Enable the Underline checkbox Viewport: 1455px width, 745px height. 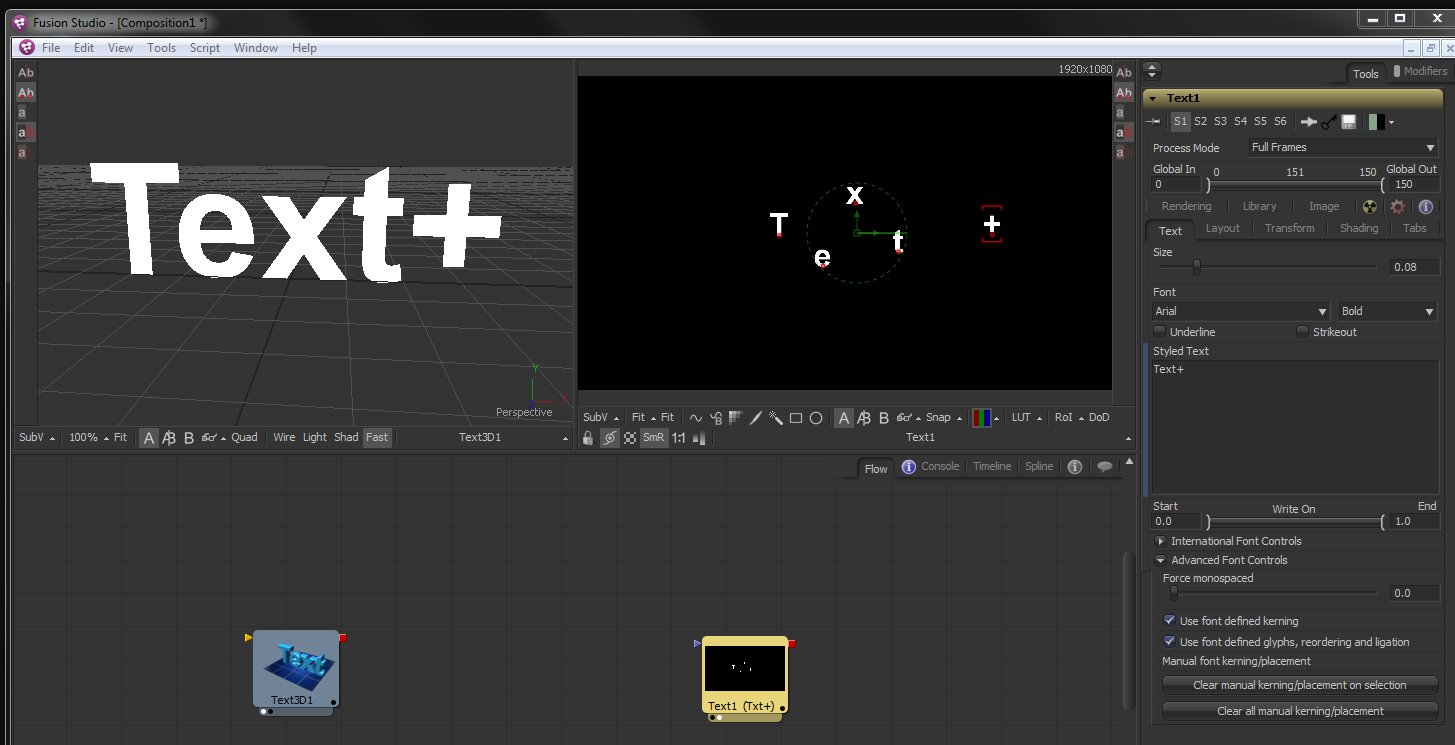tap(1160, 331)
